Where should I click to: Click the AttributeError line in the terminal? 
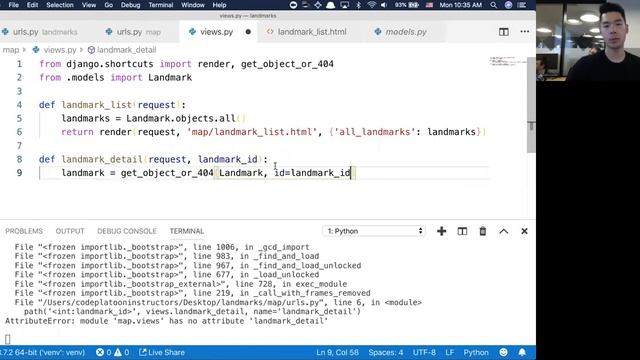[167, 321]
